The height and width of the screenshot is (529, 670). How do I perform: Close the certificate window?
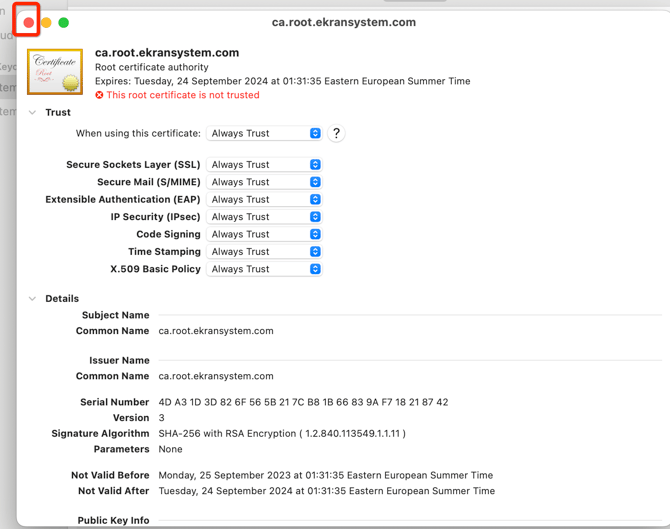pyautogui.click(x=28, y=22)
